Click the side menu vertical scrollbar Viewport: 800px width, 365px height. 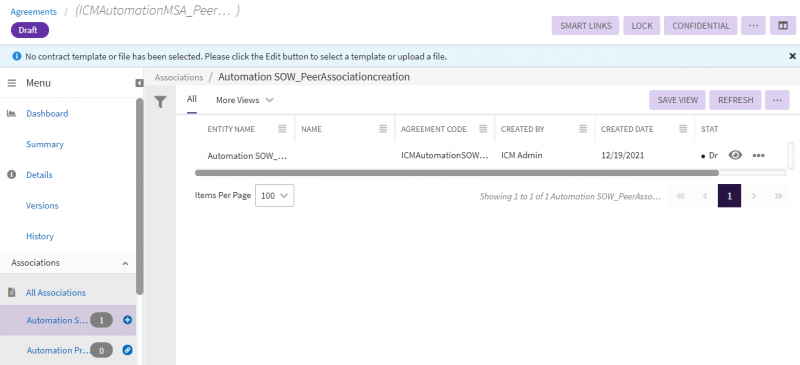(140, 197)
